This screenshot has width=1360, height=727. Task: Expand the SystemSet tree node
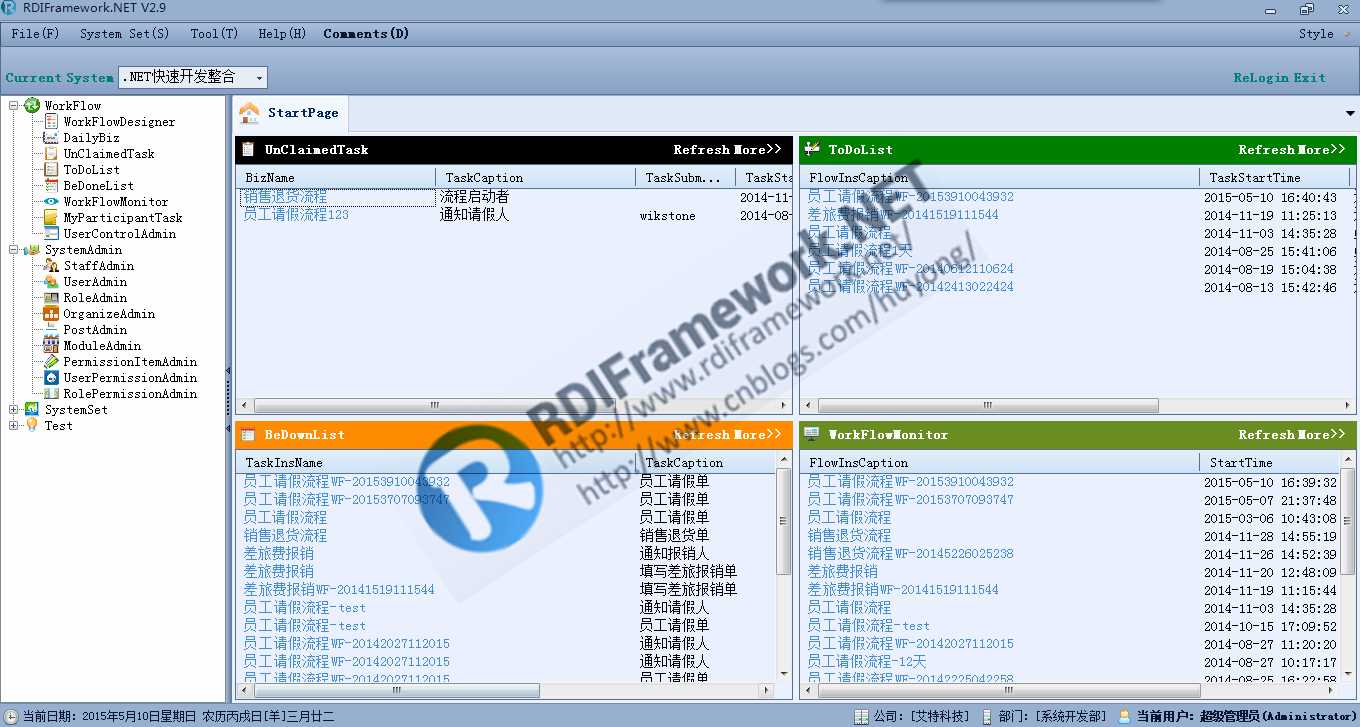tap(14, 410)
